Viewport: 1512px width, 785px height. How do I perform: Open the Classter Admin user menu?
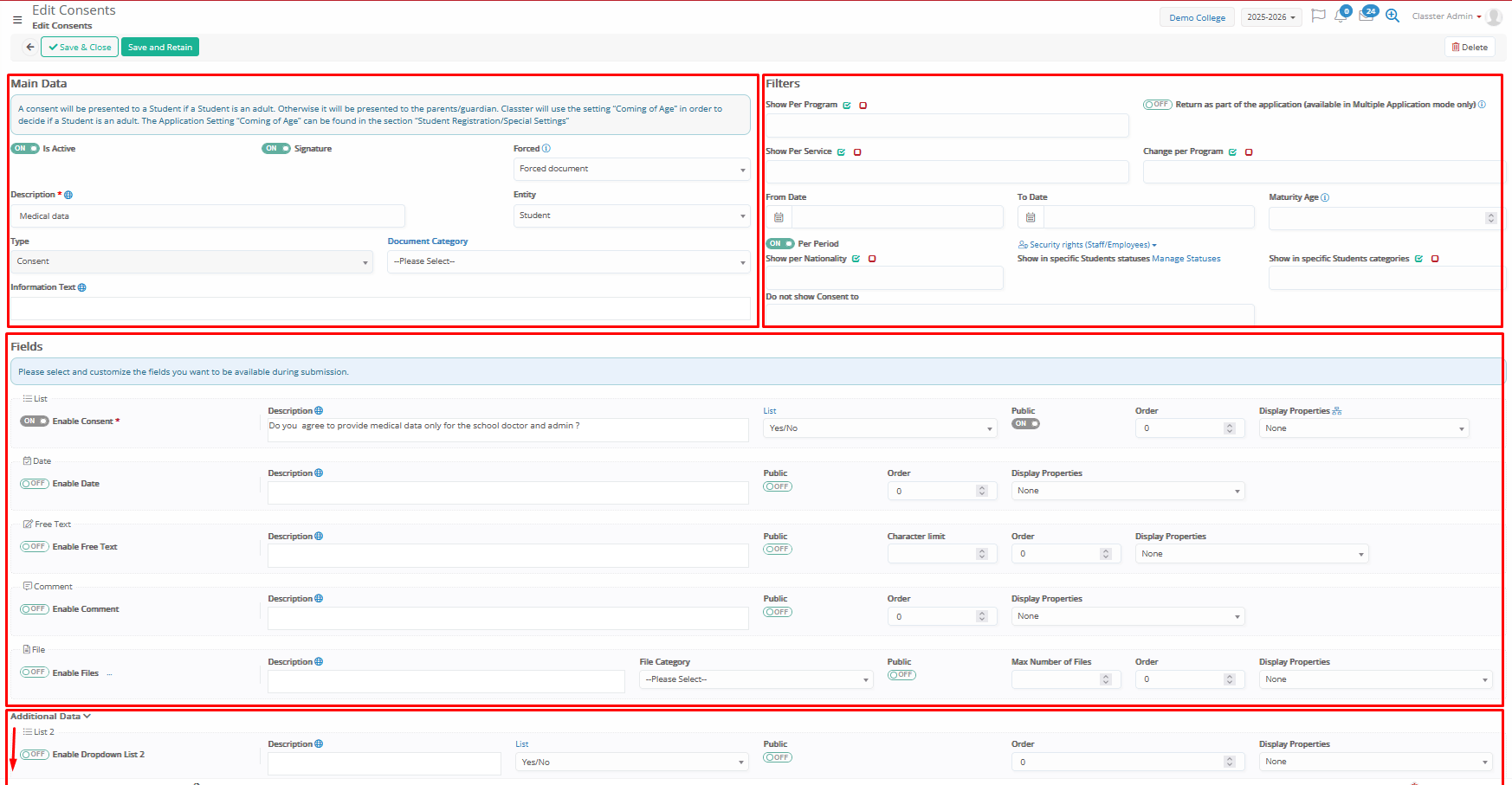pyautogui.click(x=1446, y=16)
